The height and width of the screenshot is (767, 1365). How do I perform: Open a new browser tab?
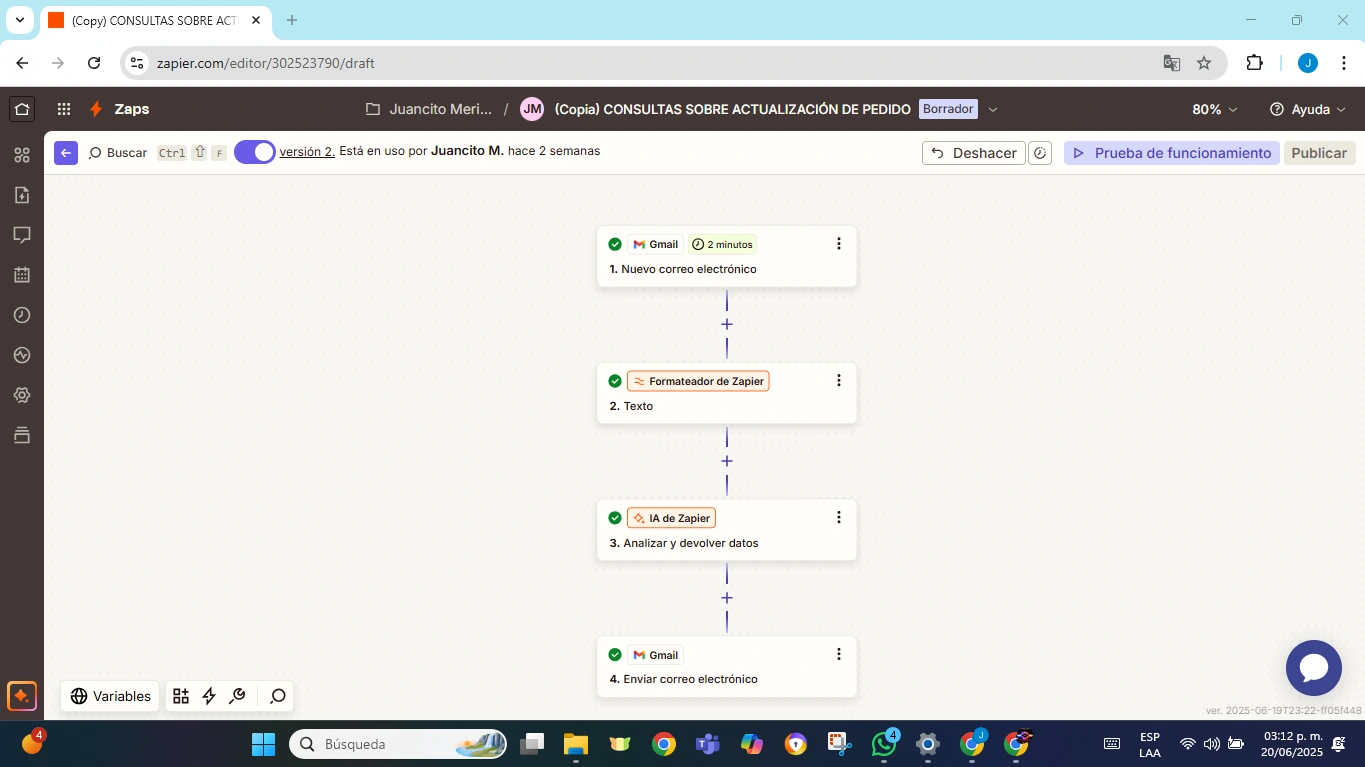tap(292, 20)
